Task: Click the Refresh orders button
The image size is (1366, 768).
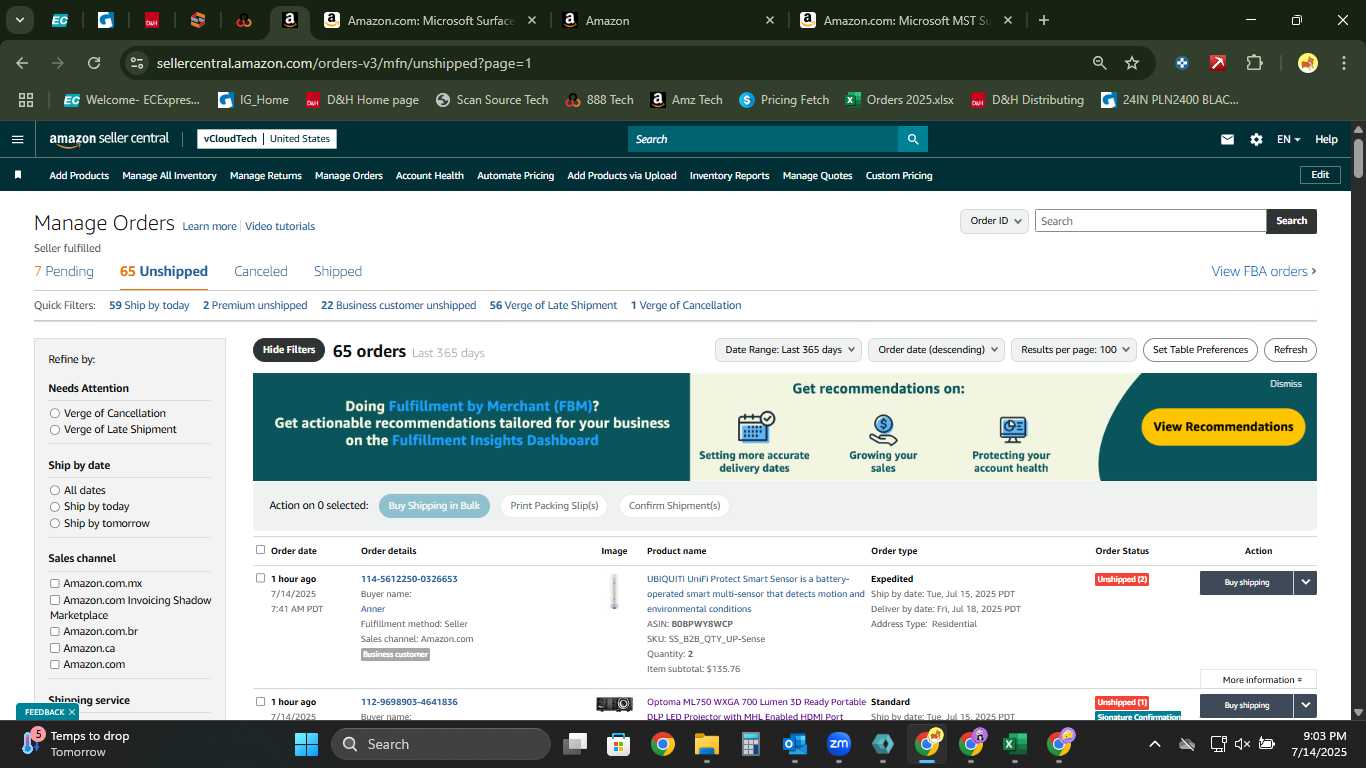Action: [1290, 350]
